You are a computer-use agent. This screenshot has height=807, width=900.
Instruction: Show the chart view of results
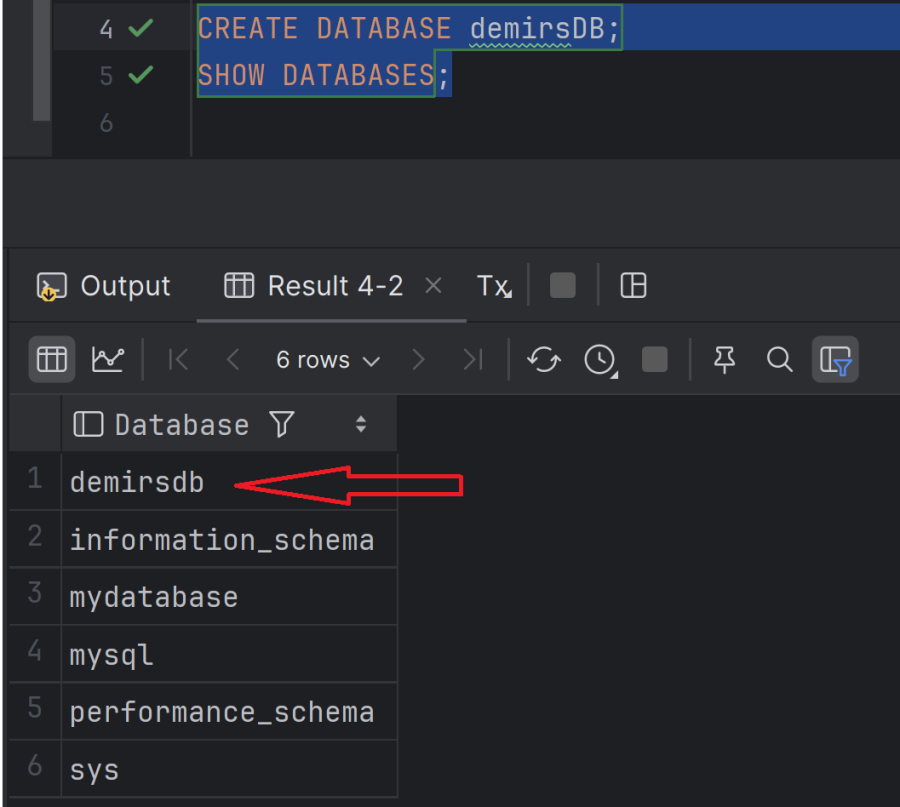[107, 360]
